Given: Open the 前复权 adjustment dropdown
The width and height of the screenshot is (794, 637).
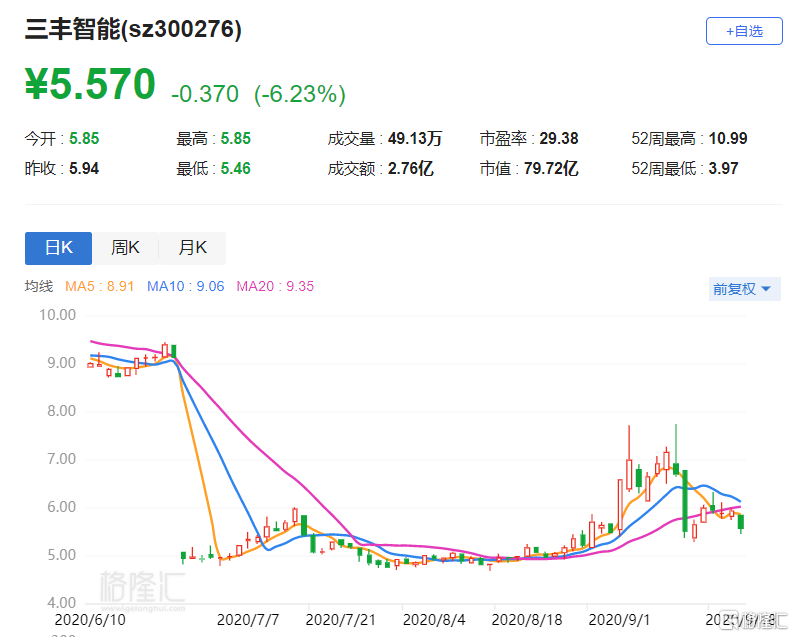Looking at the screenshot, I should pos(744,289).
